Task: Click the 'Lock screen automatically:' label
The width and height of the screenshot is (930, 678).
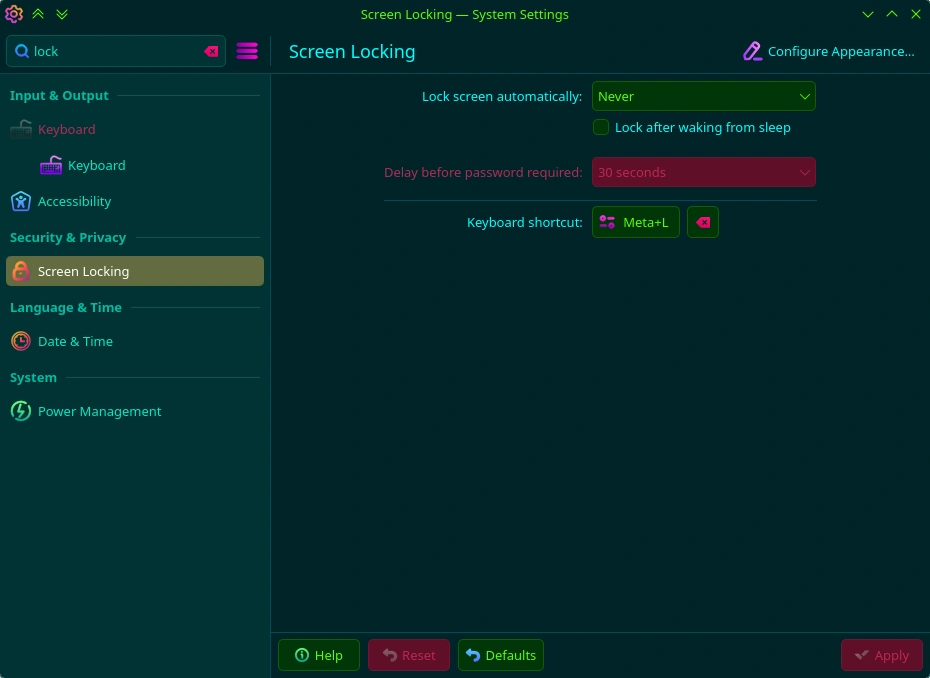Action: coord(502,97)
